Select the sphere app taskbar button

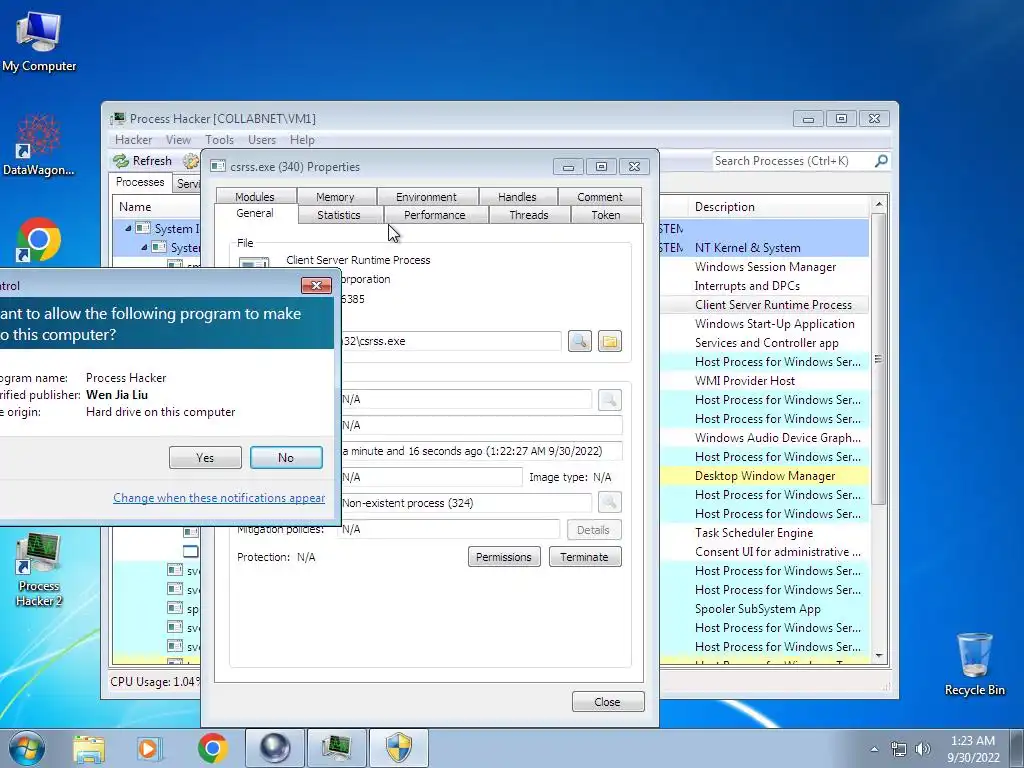[x=274, y=748]
